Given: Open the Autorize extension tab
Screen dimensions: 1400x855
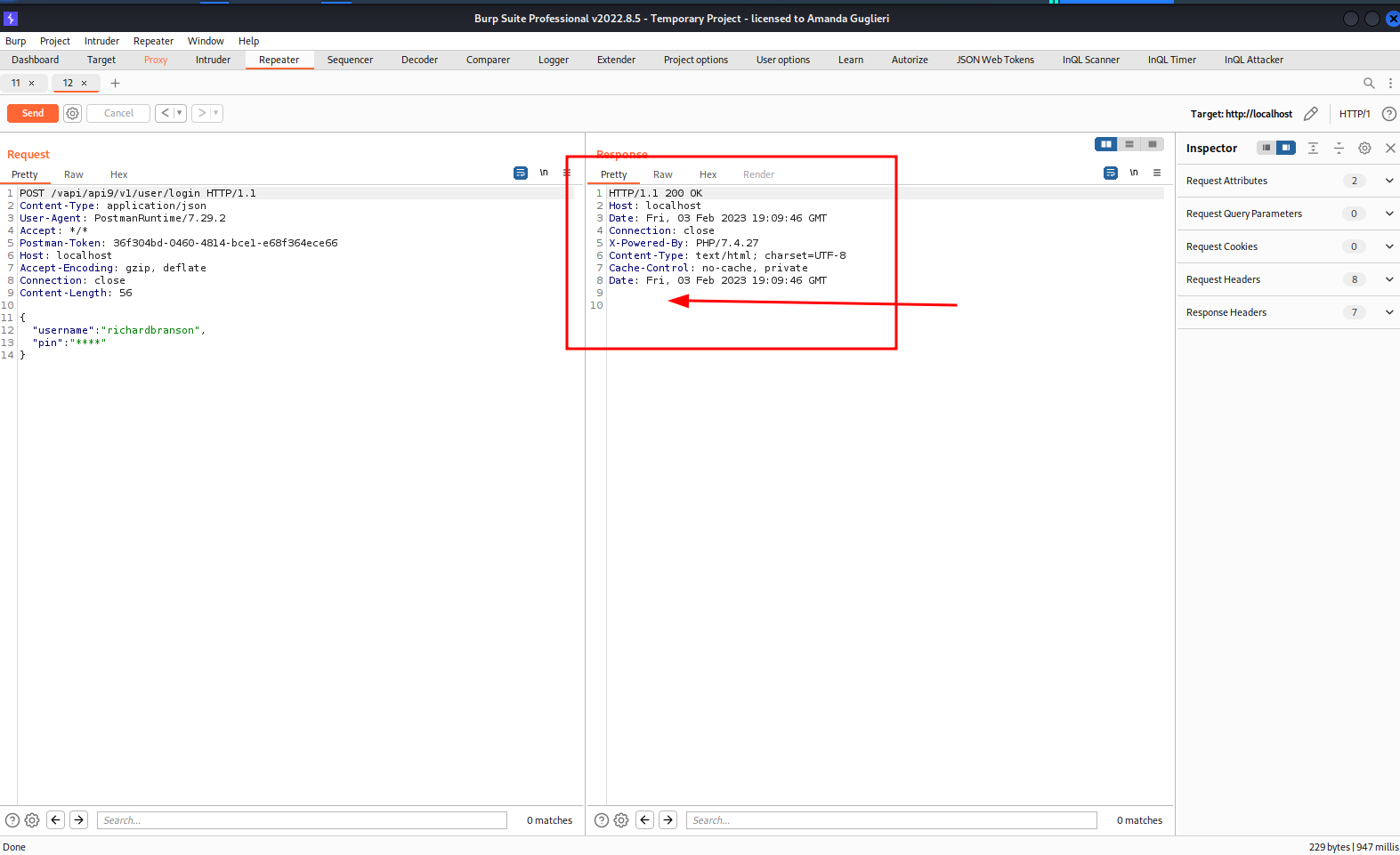Looking at the screenshot, I should [910, 60].
